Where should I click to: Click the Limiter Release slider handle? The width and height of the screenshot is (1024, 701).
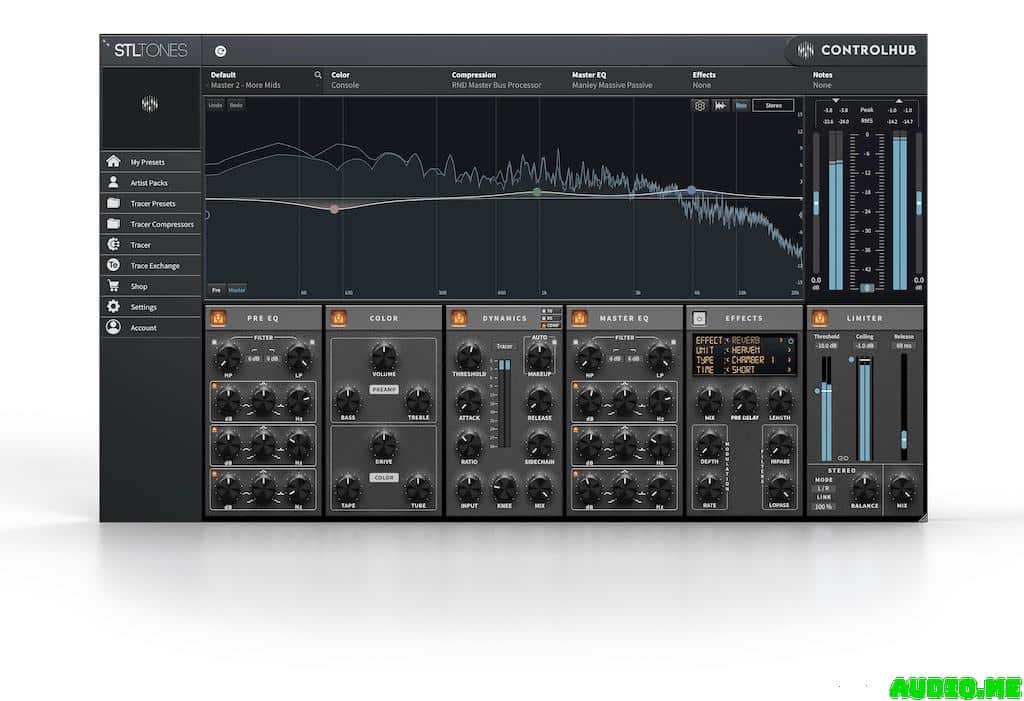click(x=904, y=438)
